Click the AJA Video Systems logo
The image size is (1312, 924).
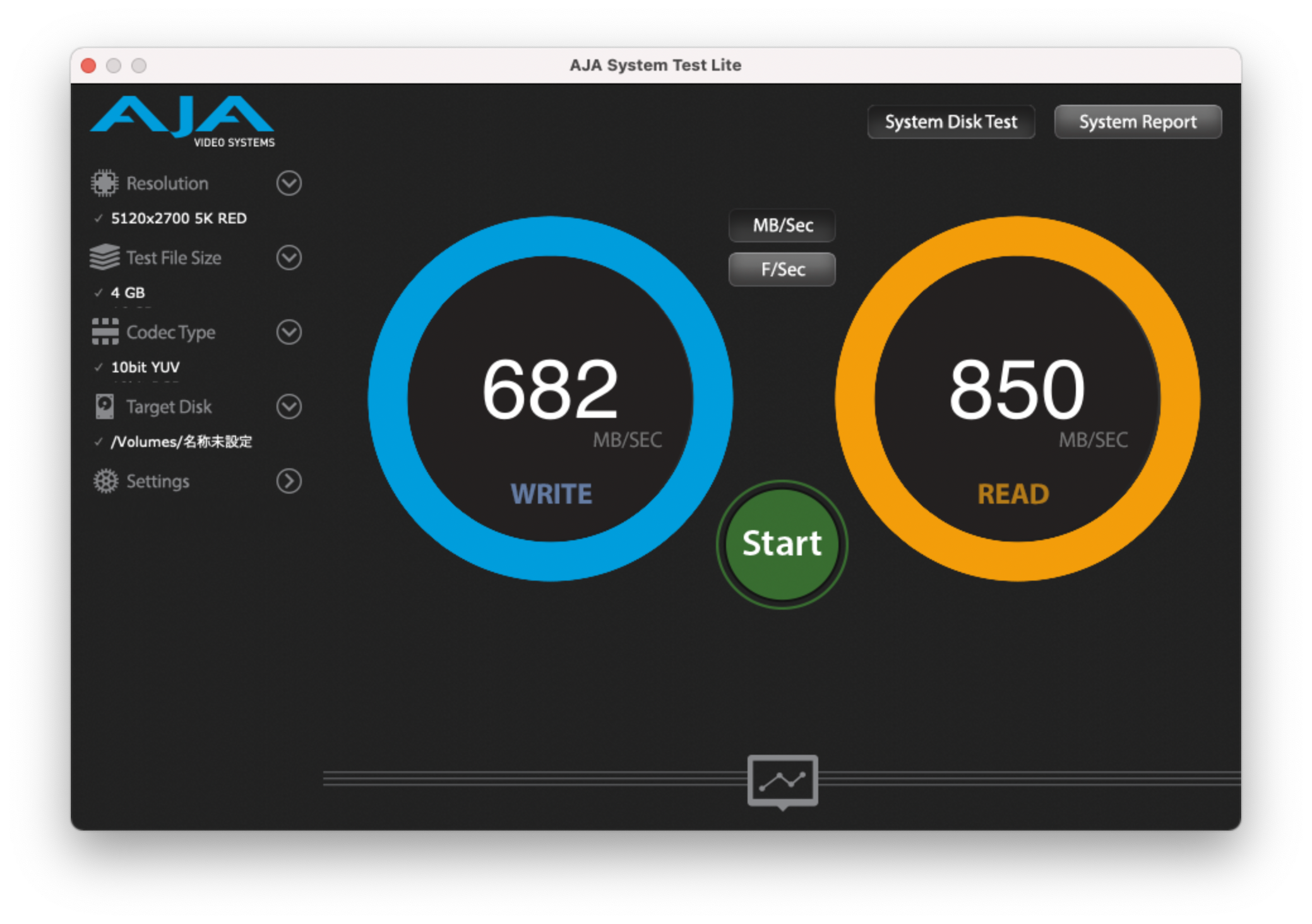[182, 121]
